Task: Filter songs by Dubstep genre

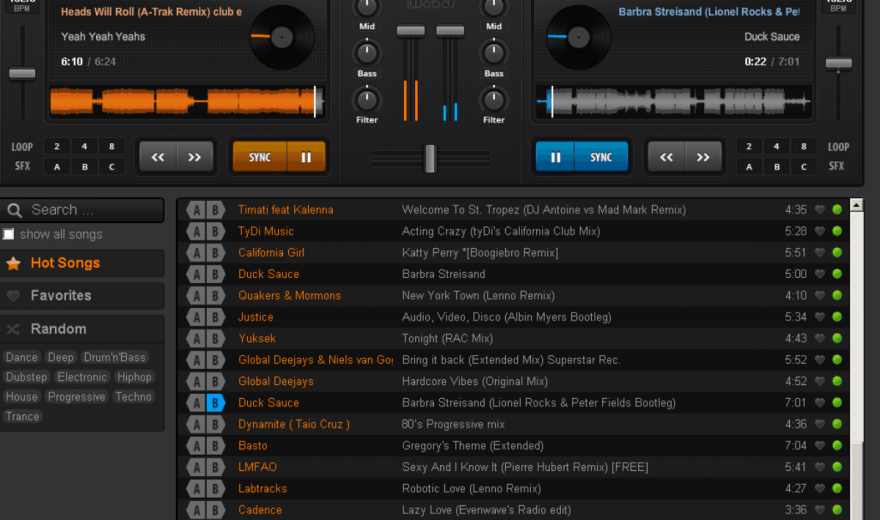Action: [x=26, y=377]
